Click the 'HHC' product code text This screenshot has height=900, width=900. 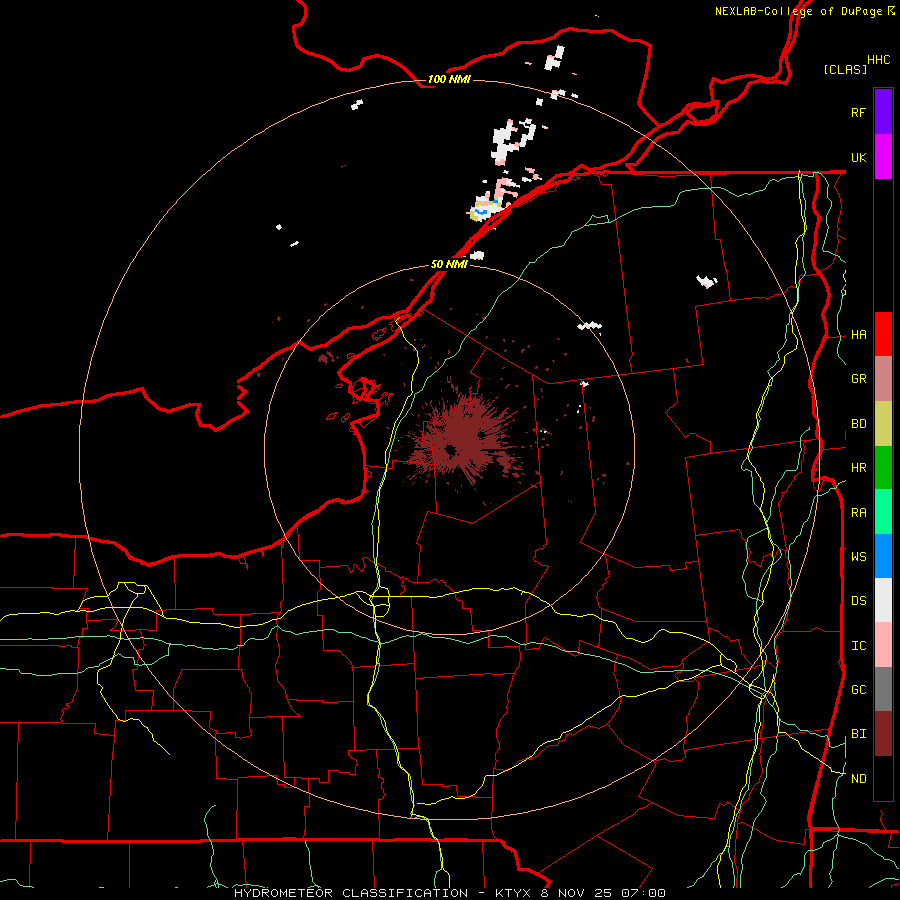point(879,60)
